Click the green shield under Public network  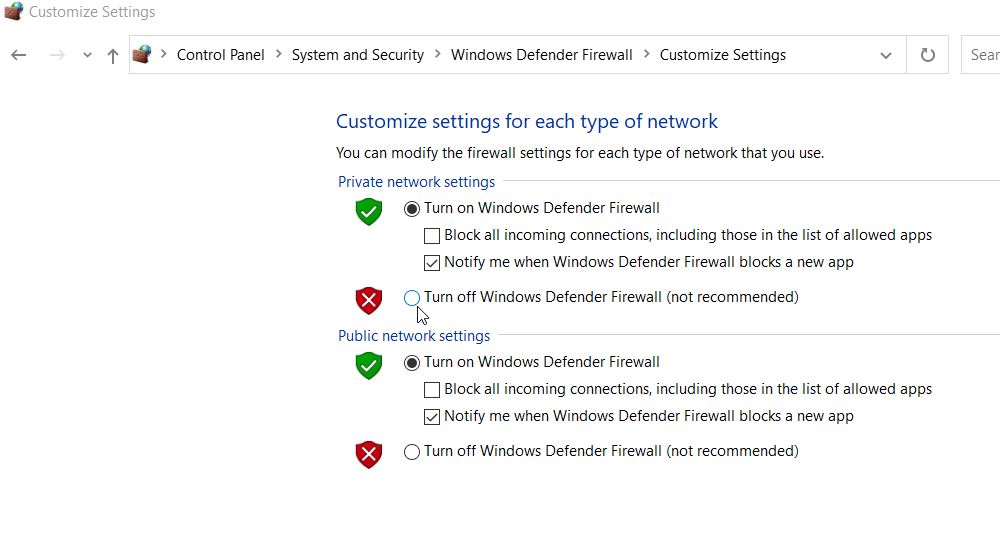[x=369, y=366]
